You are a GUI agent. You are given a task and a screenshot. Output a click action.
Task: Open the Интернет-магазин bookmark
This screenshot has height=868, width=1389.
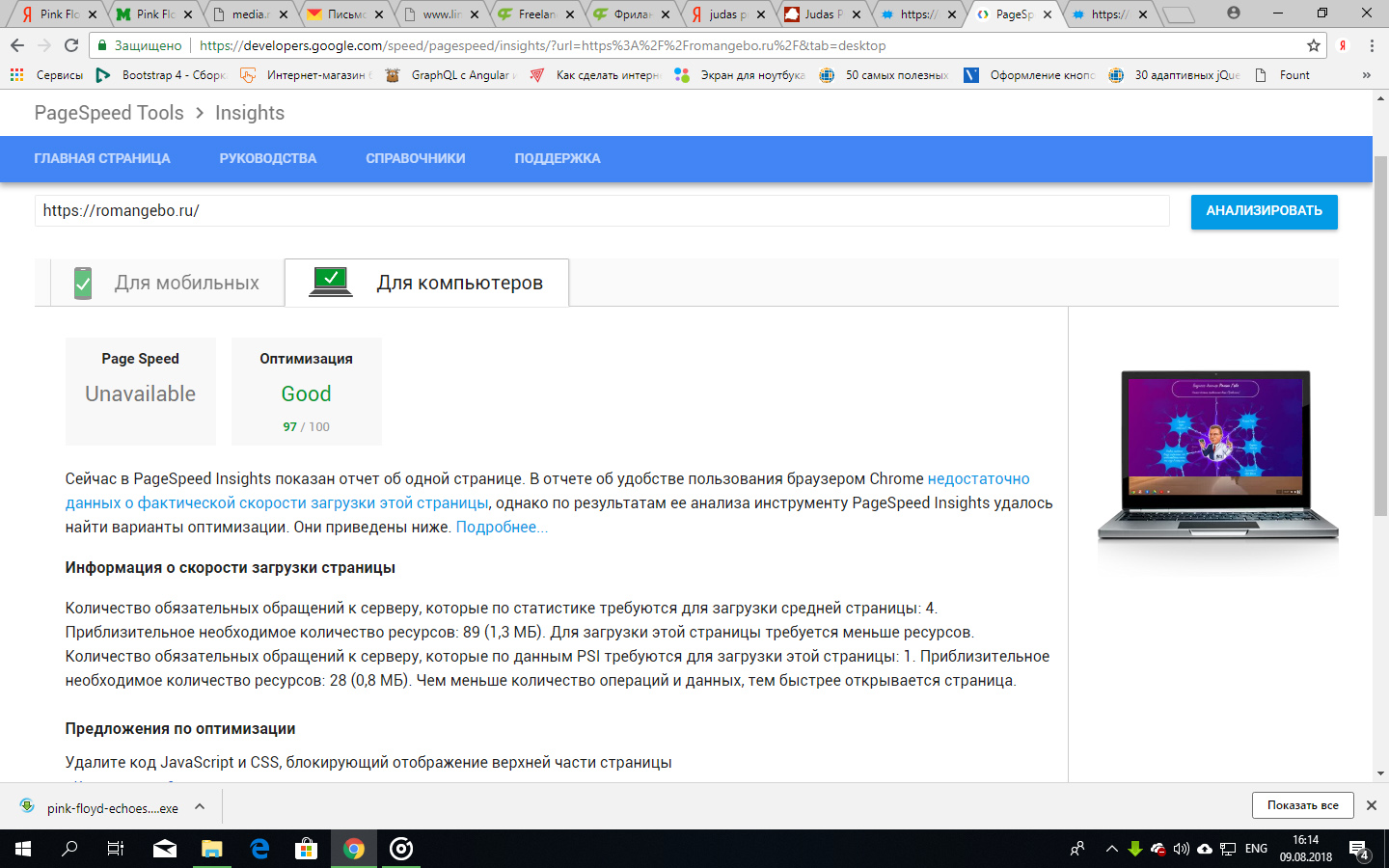(x=306, y=75)
